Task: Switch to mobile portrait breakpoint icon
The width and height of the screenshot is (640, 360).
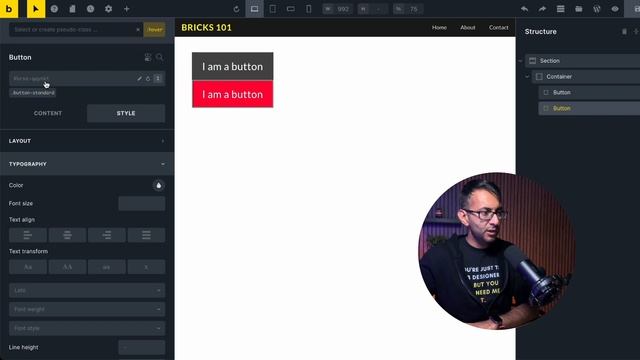Action: pos(309,9)
